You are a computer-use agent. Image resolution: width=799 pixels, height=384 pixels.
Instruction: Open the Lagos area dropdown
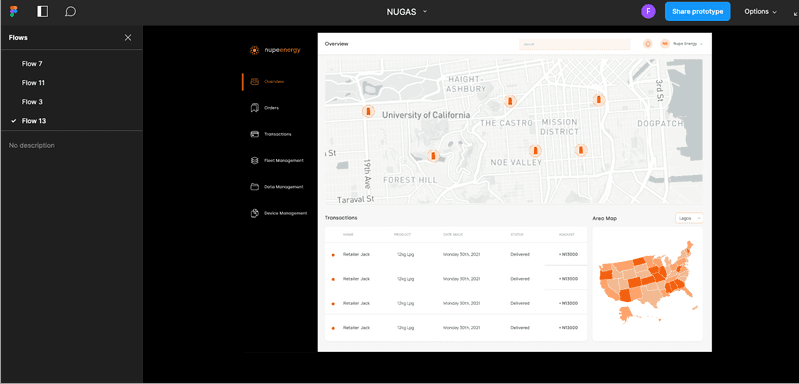[689, 218]
